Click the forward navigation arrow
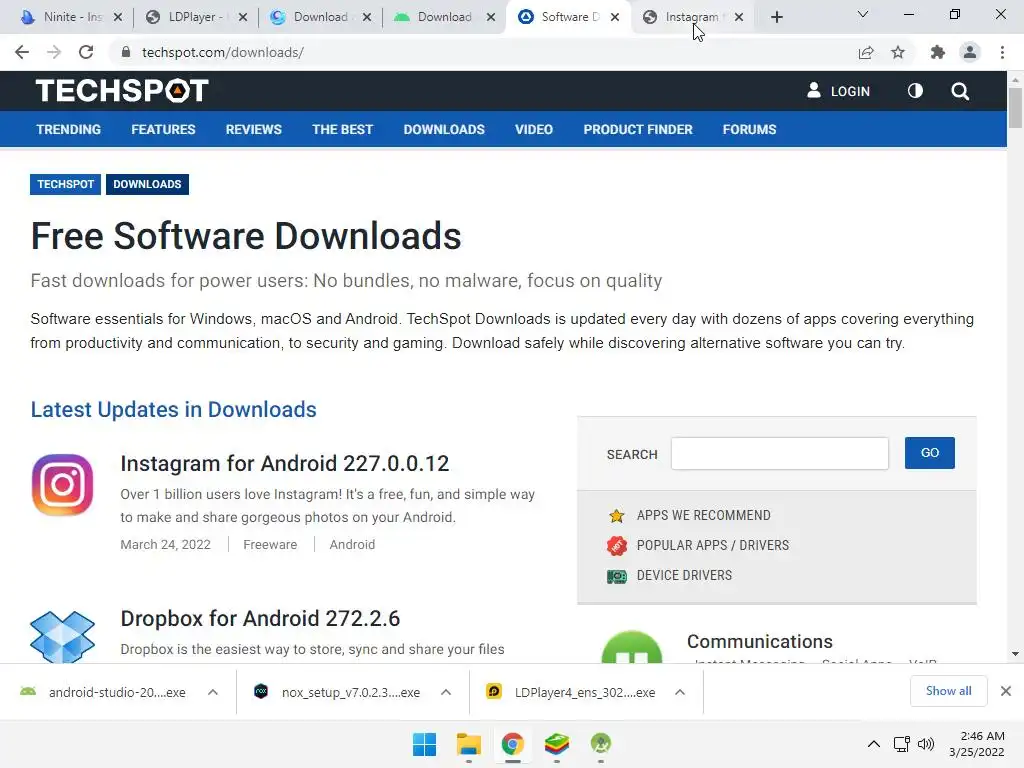This screenshot has width=1024, height=768. [x=54, y=52]
